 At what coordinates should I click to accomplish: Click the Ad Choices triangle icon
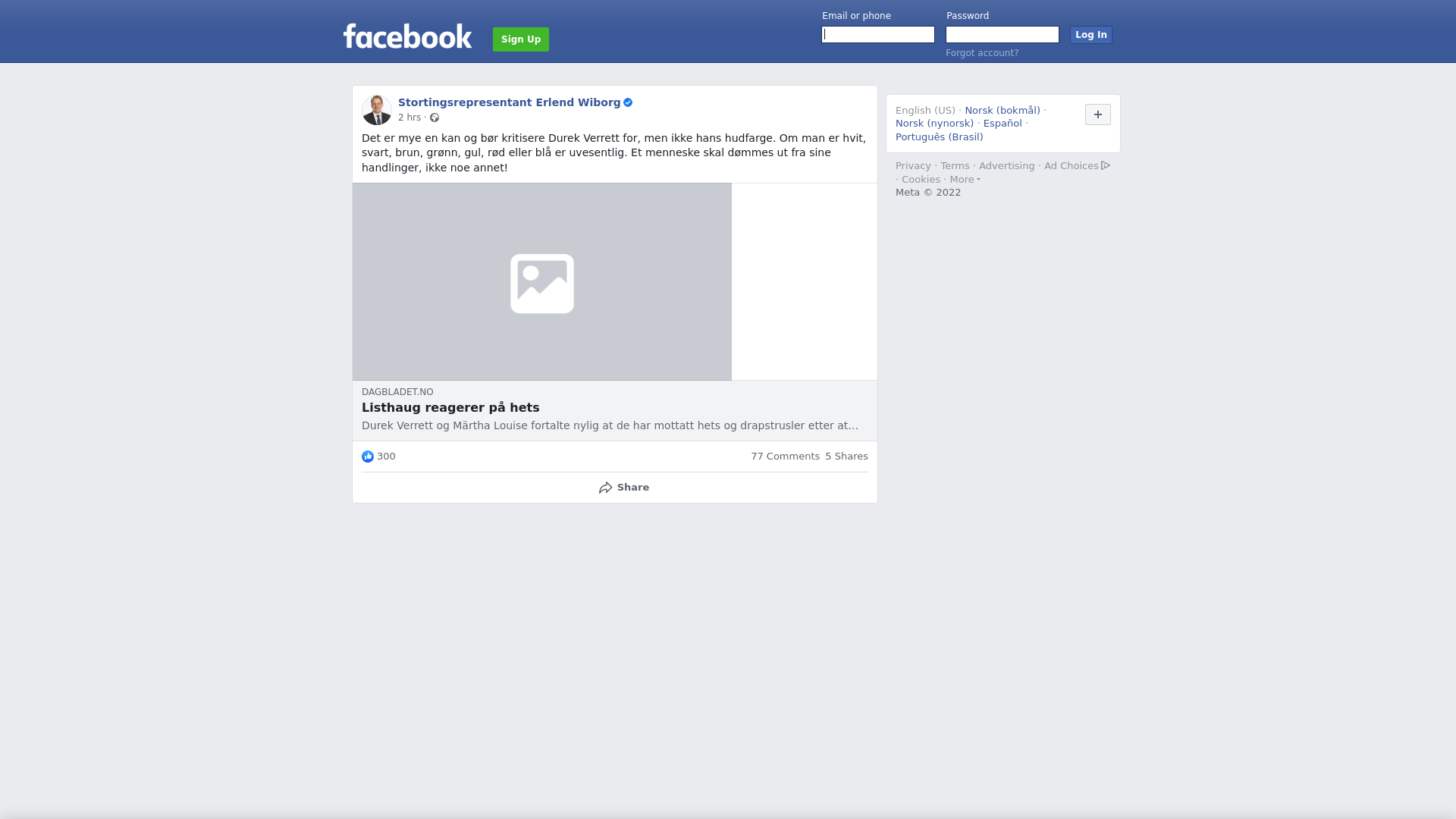coord(1106,165)
